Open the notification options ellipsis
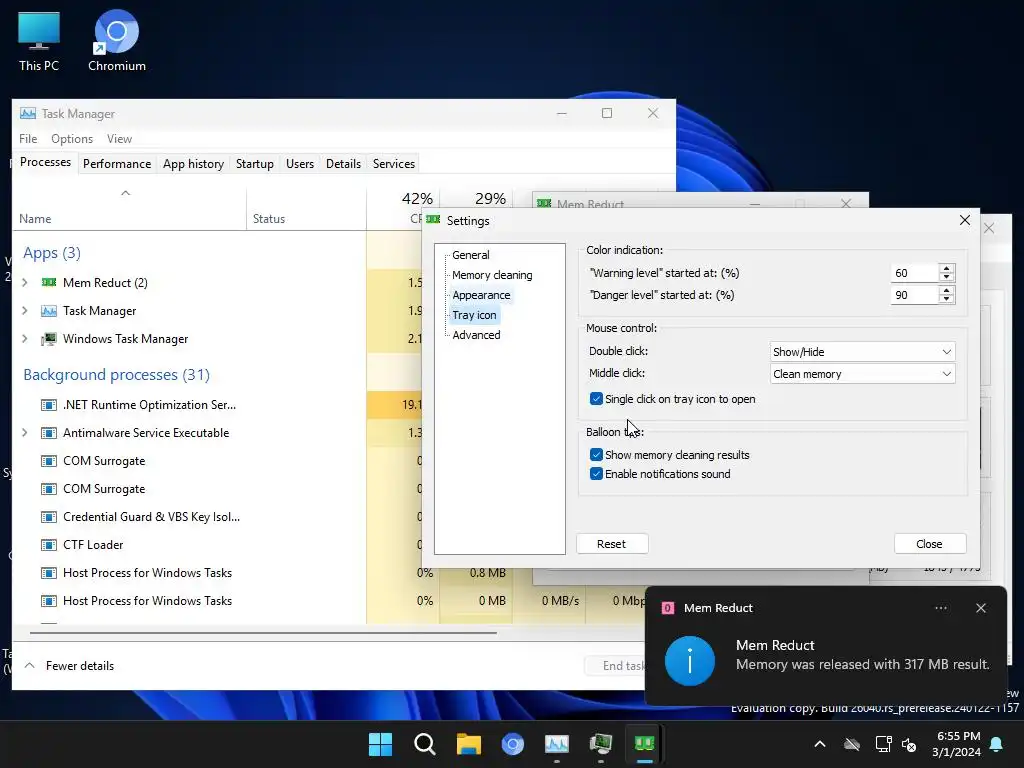The image size is (1024, 768). click(940, 608)
